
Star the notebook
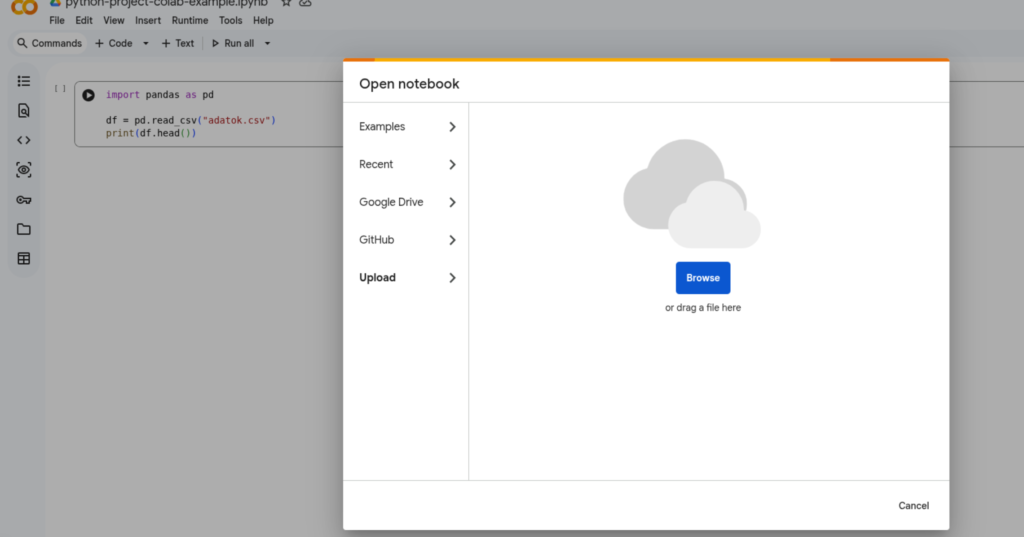tap(286, 3)
